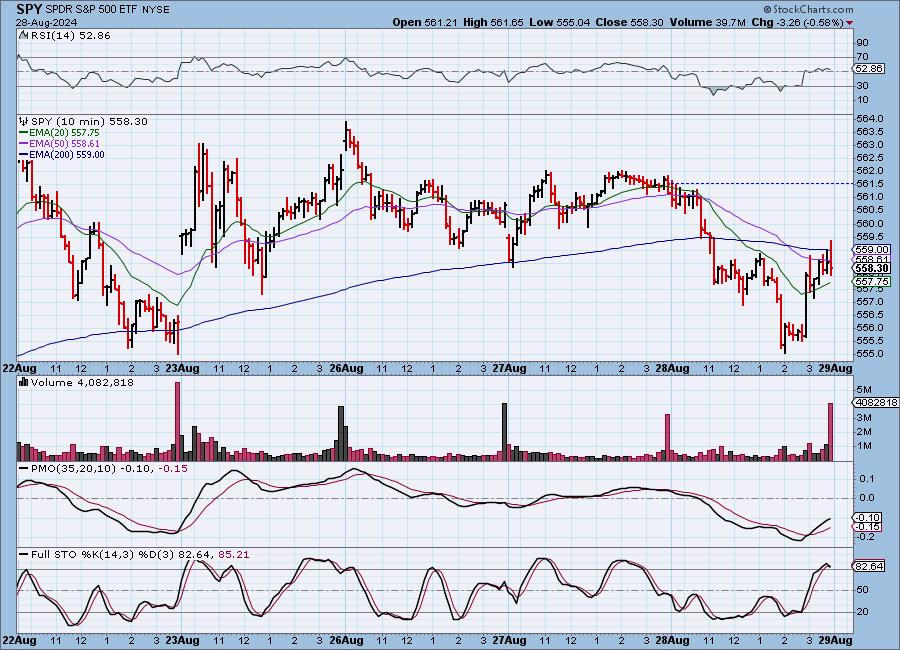Click the green EMA(20) 557.75 legend
This screenshot has height=650, width=900.
64,133
